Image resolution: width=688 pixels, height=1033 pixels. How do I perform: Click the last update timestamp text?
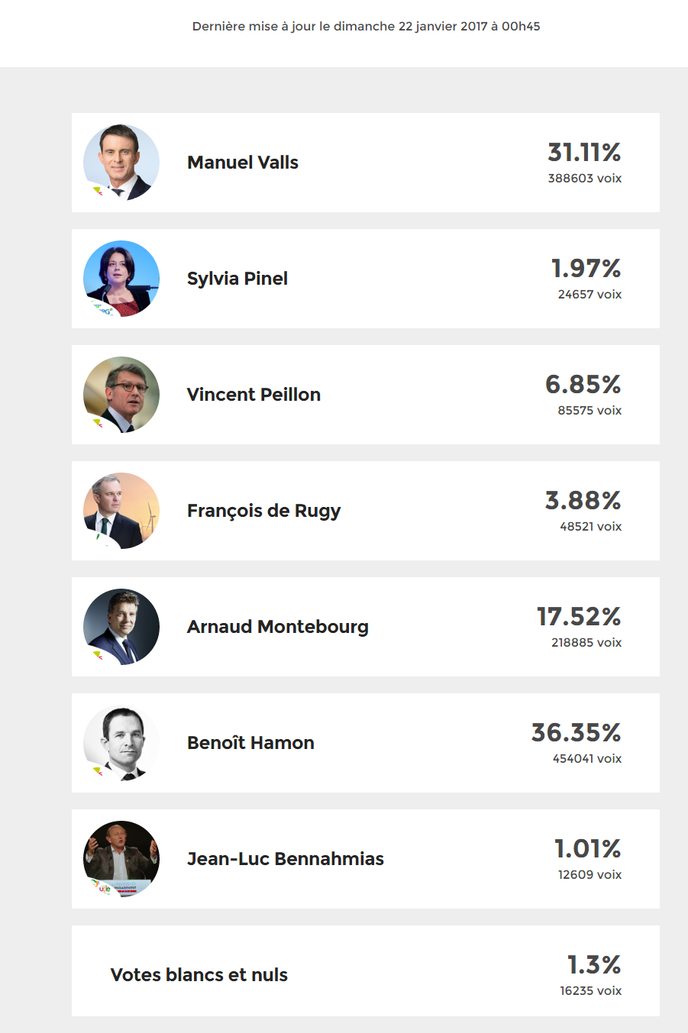[366, 26]
